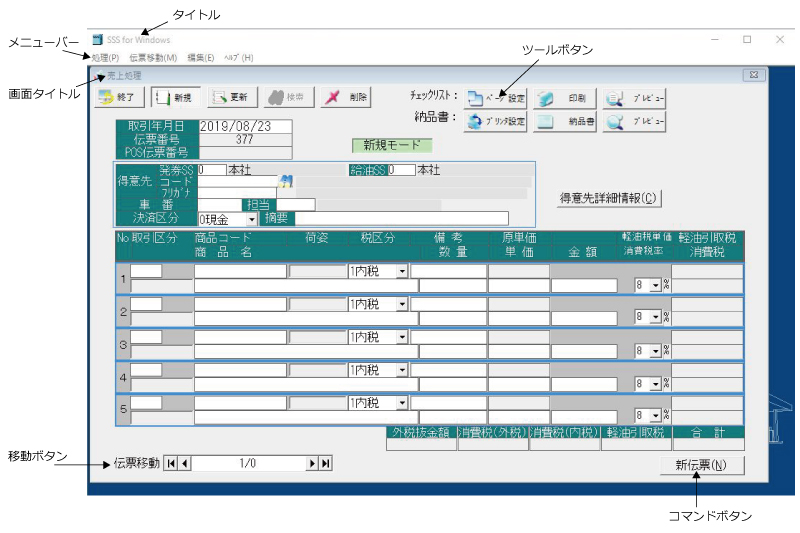
Task: Expand the 決済区分 payment type dropdown
Action: click(251, 218)
